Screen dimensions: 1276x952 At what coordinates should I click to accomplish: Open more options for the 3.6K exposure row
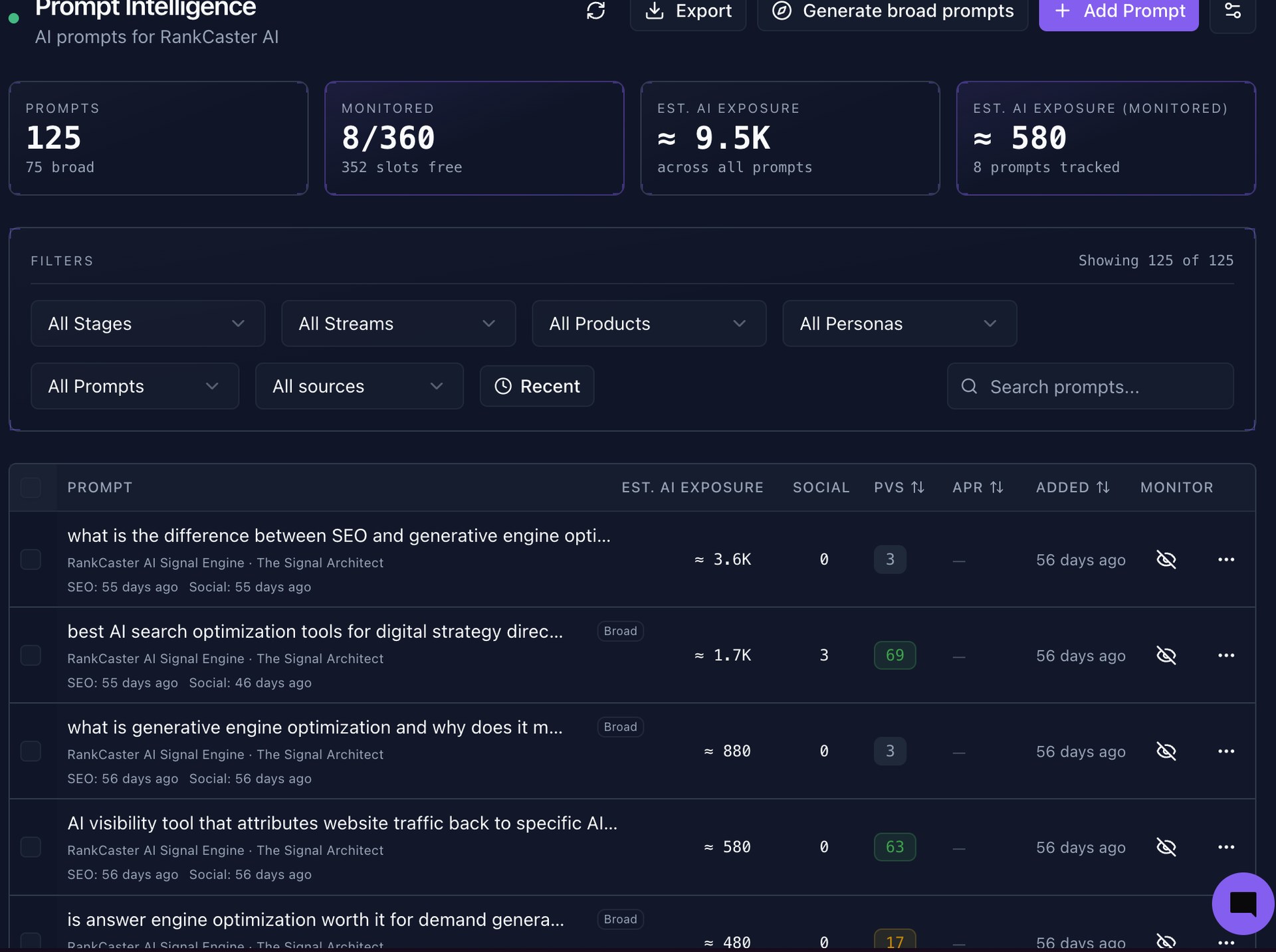coord(1226,559)
